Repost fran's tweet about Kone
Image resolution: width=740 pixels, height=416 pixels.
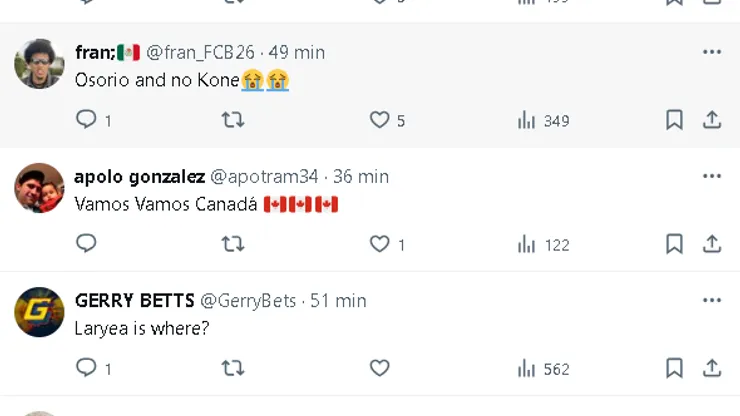(232, 120)
